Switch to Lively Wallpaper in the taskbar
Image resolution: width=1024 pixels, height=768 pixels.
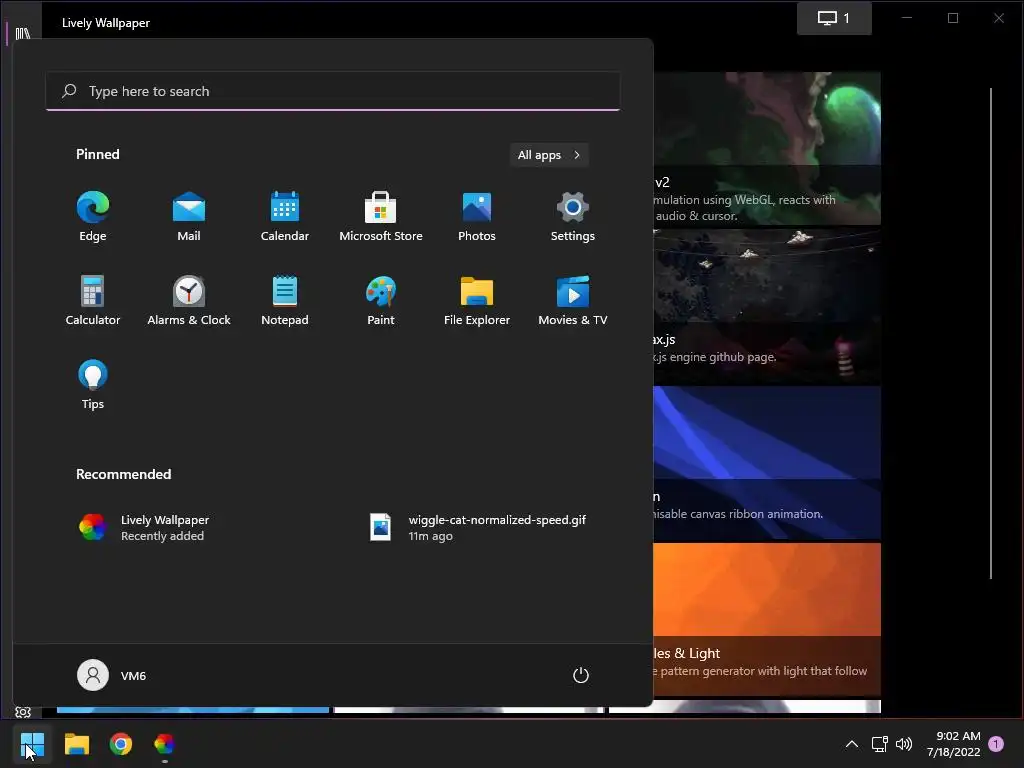(165, 744)
